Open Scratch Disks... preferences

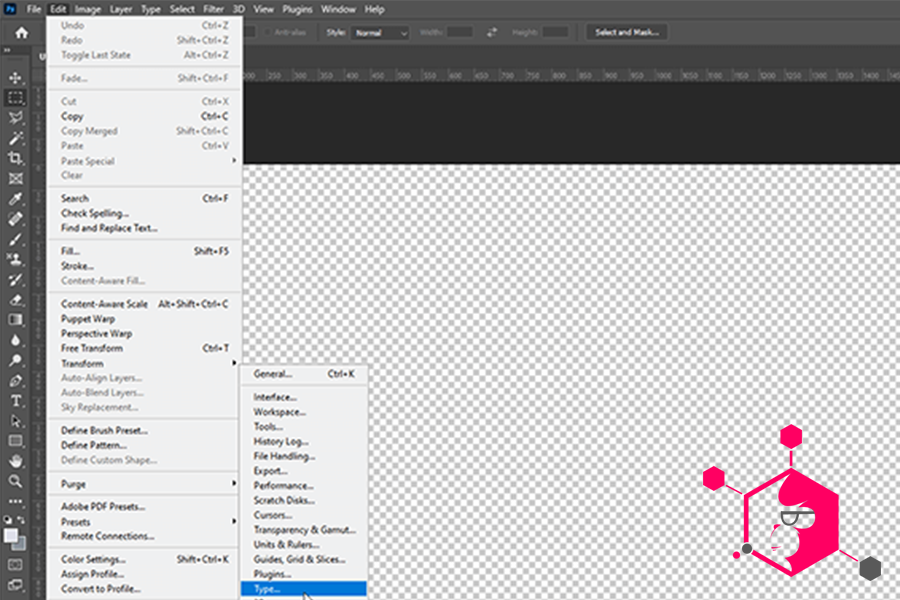tap(304, 500)
